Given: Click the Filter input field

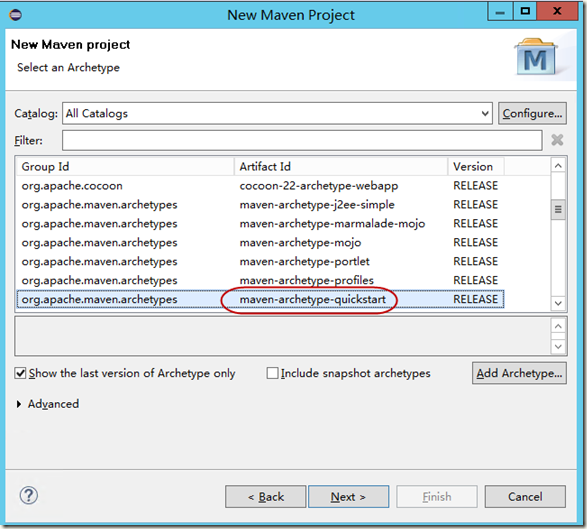Looking at the screenshot, I should [302, 140].
